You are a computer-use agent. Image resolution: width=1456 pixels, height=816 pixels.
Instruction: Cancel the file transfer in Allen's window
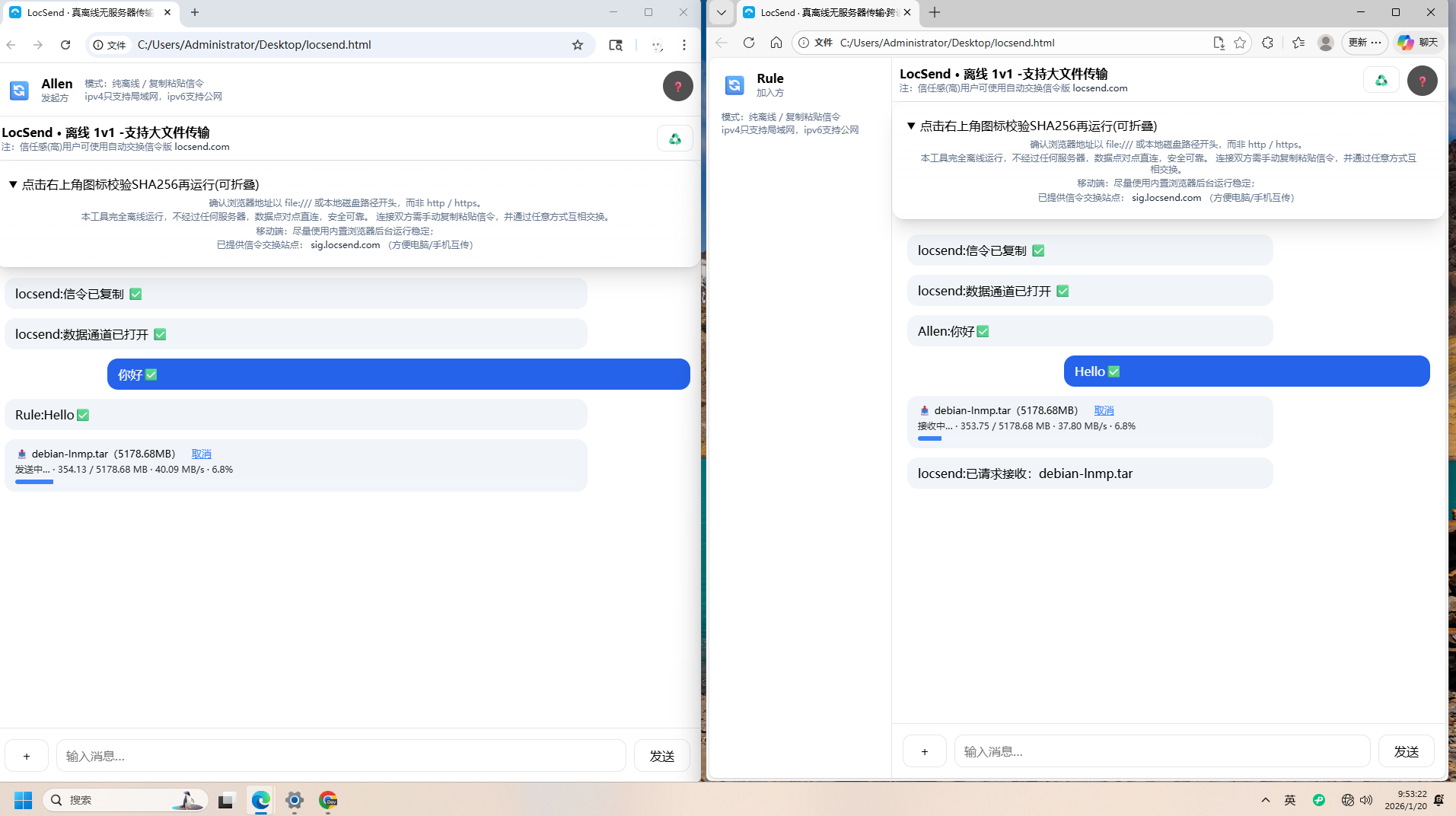[201, 454]
